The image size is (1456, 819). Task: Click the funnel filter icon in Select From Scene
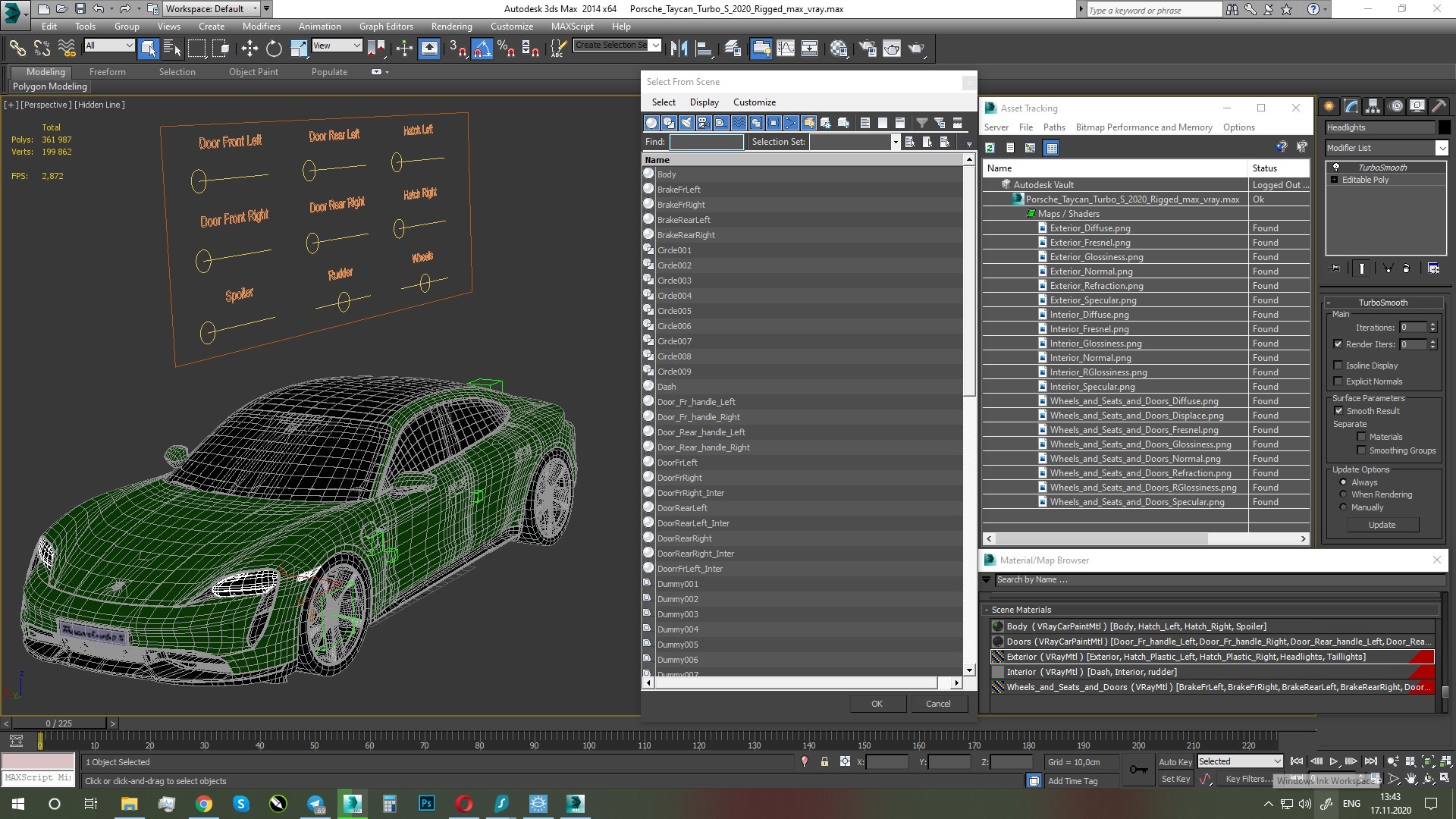pyautogui.click(x=922, y=123)
